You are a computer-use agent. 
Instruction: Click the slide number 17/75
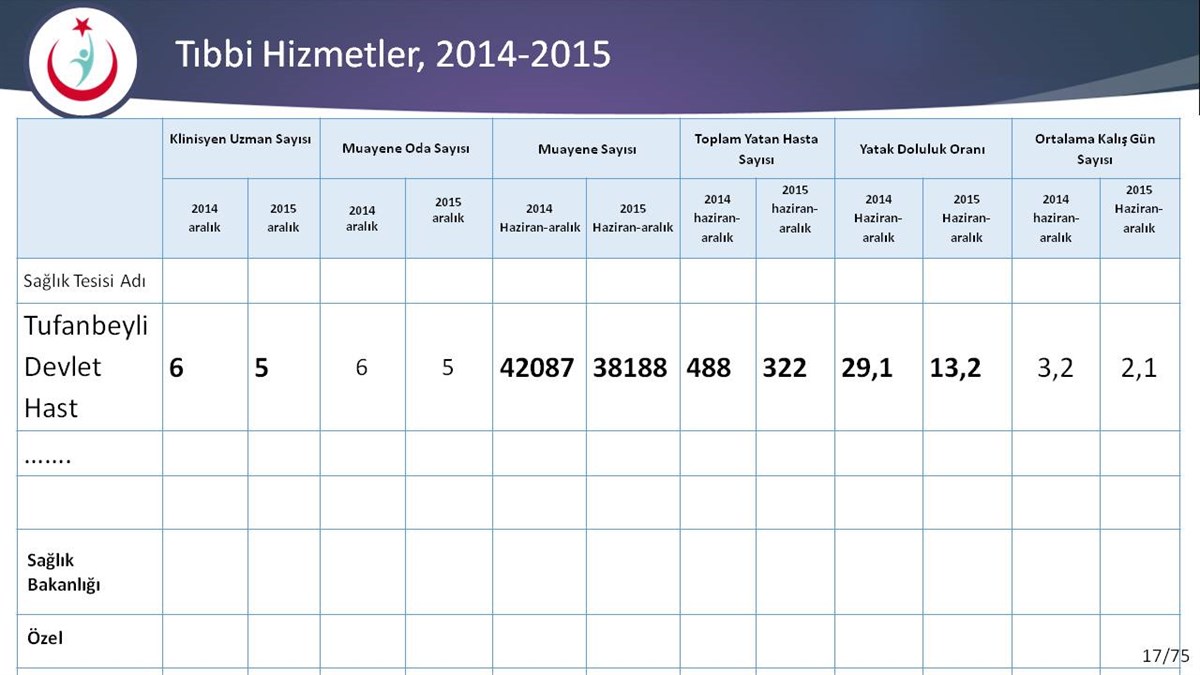pos(1165,656)
